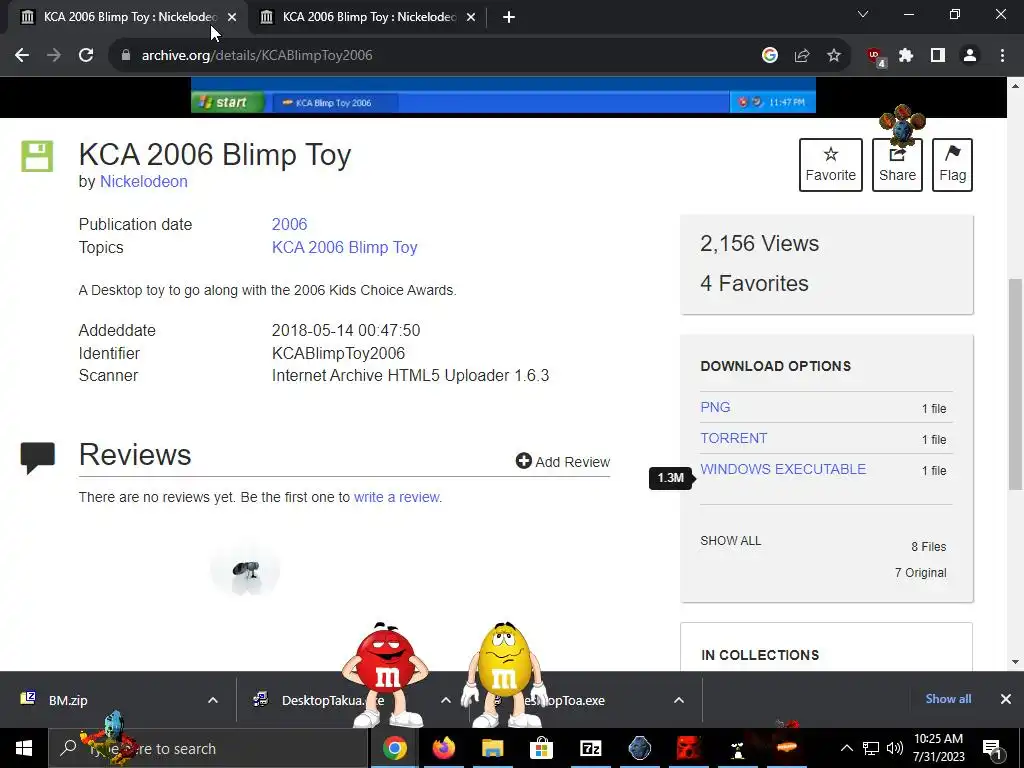
Task: Expand the BM.zip download options
Action: (213, 700)
